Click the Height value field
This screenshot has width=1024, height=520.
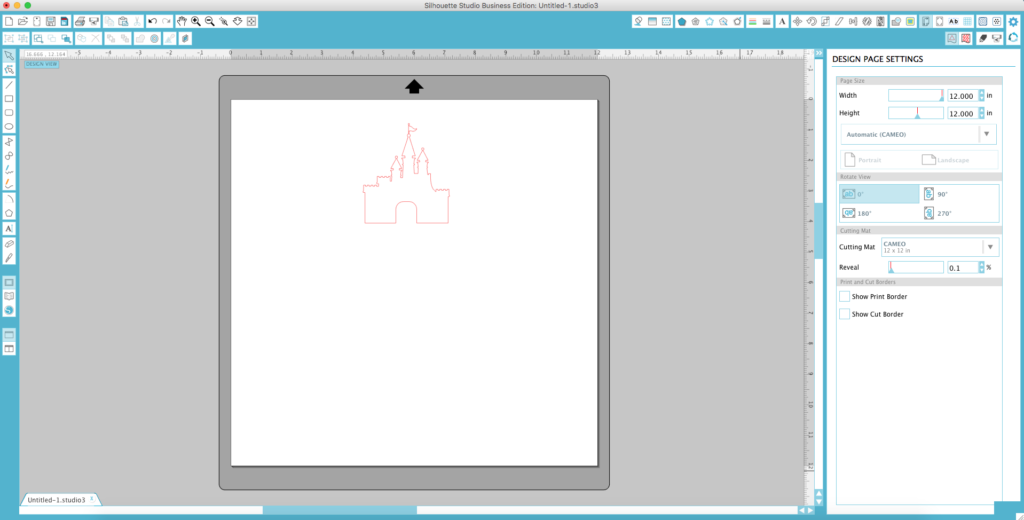[x=963, y=114]
